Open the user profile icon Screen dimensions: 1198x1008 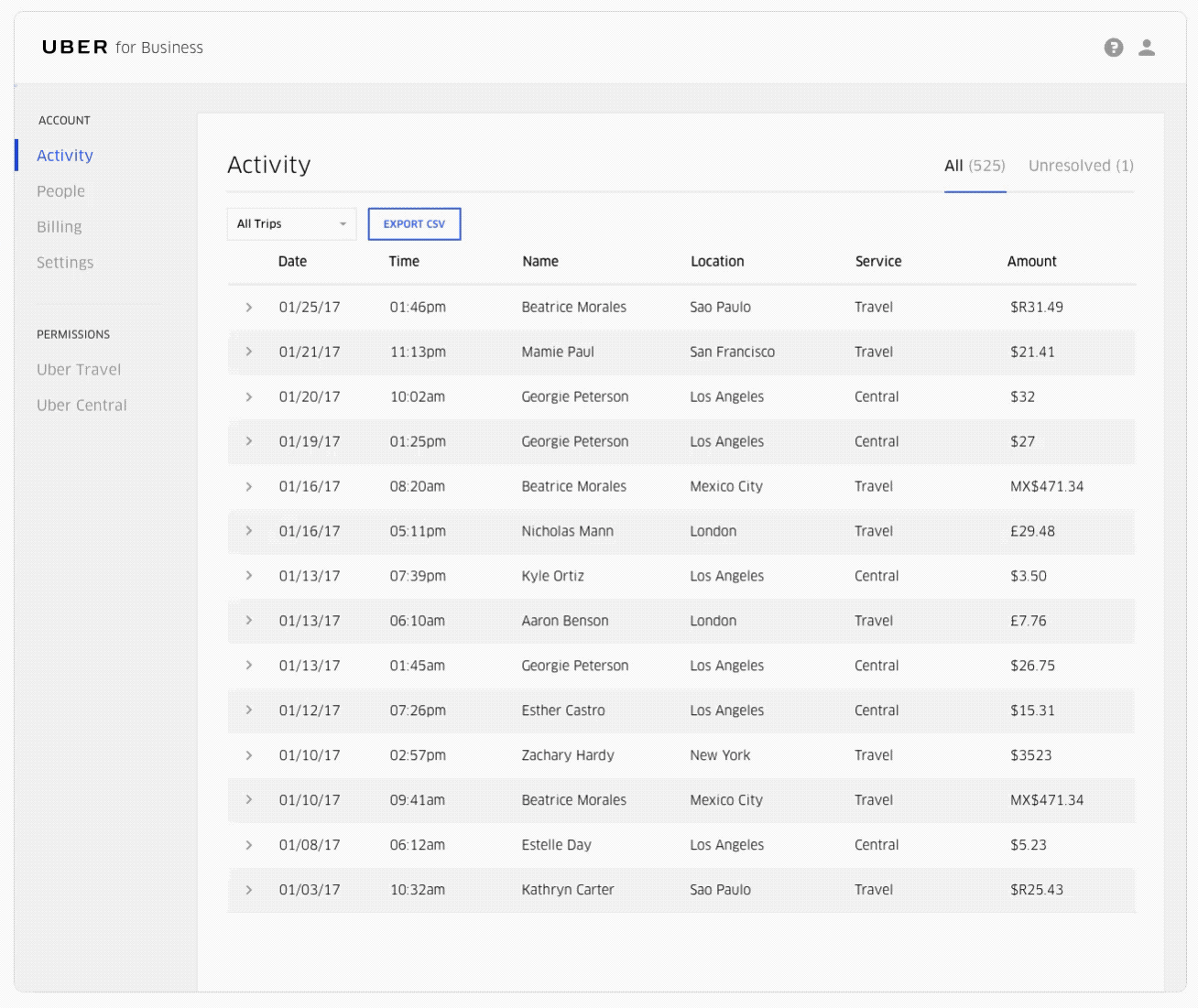(x=1147, y=48)
